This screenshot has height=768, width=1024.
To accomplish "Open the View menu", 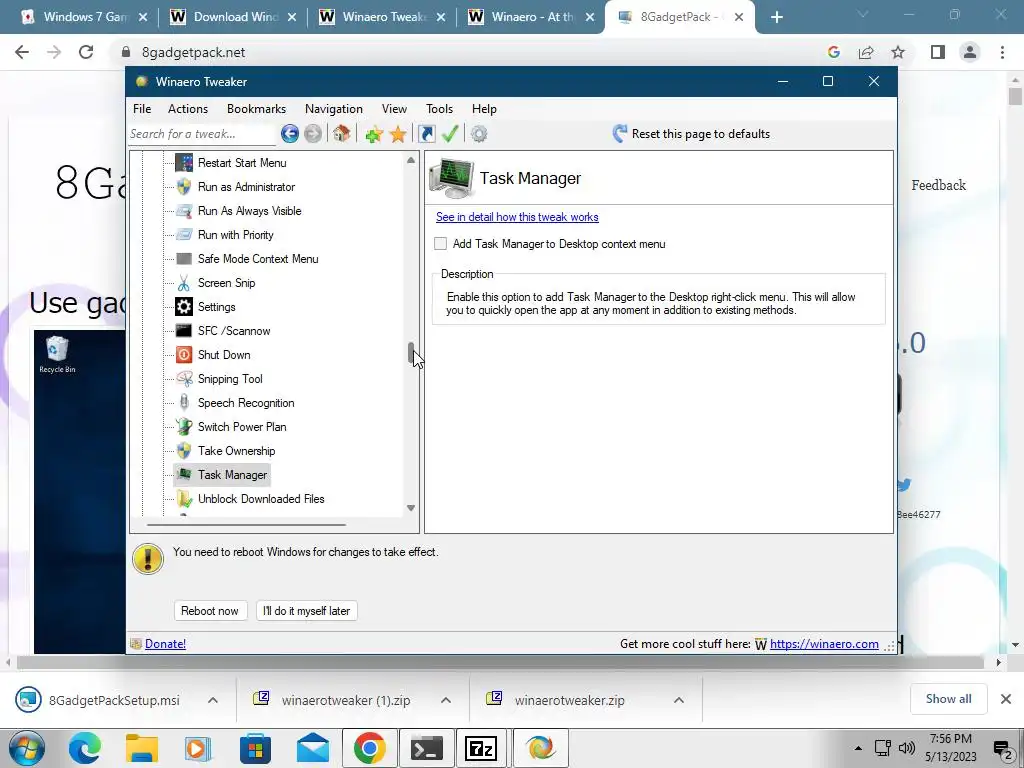I will [x=394, y=109].
